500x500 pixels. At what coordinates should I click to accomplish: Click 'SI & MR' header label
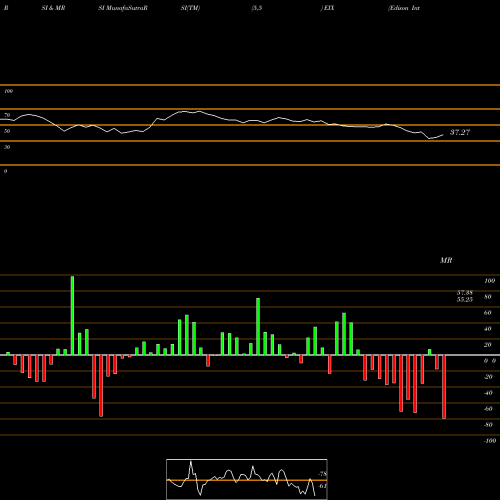53,8
